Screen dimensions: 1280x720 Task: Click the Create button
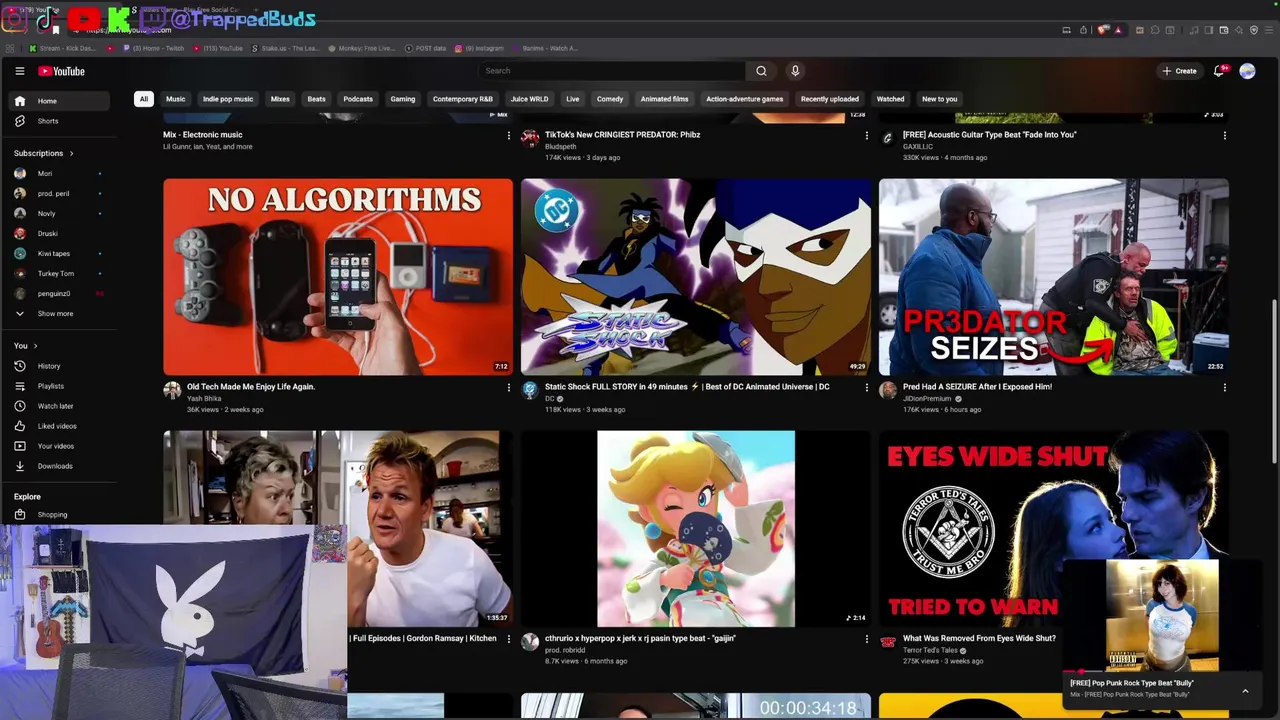(1179, 71)
